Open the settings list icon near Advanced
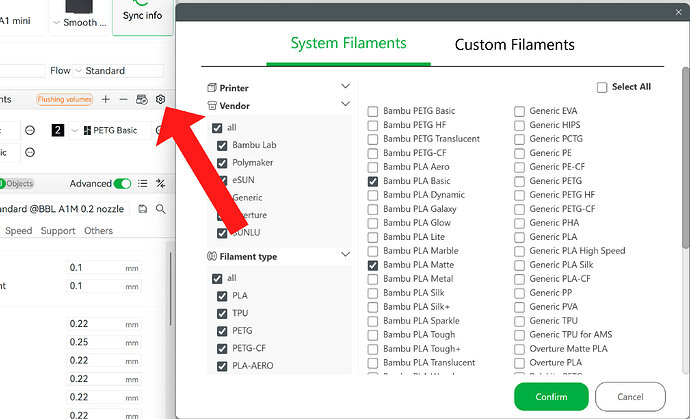The height and width of the screenshot is (419, 690). (x=143, y=184)
